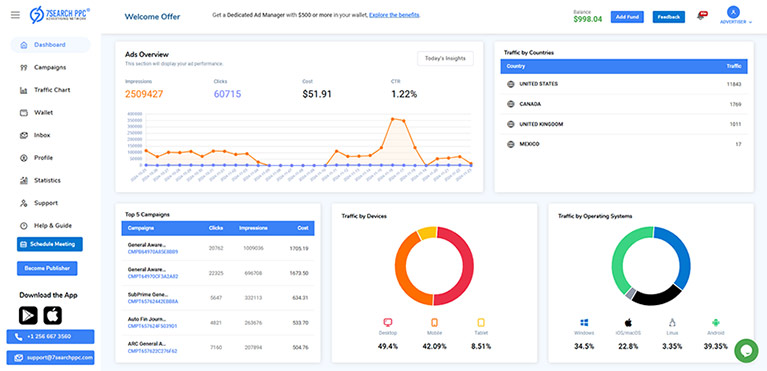
Task: Toggle the hamburger sidebar menu
Action: (x=15, y=15)
